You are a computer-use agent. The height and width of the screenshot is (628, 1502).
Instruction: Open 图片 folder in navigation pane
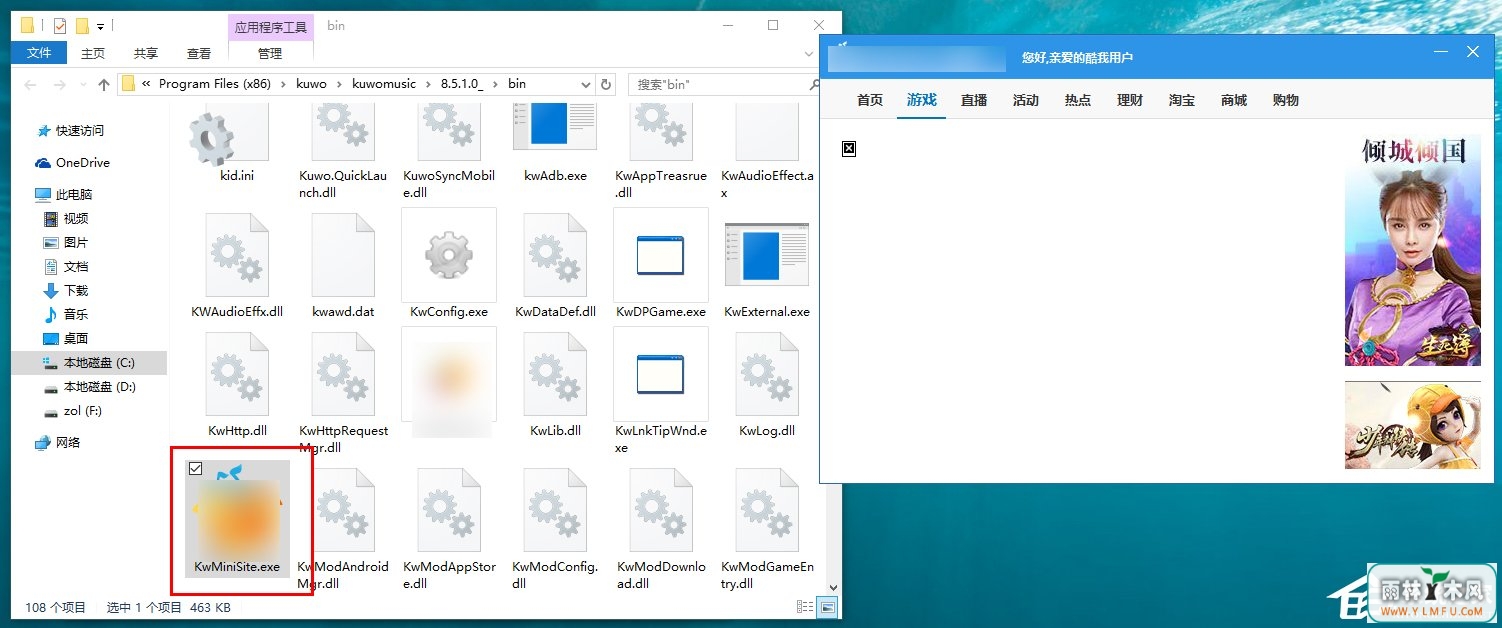pos(76,243)
